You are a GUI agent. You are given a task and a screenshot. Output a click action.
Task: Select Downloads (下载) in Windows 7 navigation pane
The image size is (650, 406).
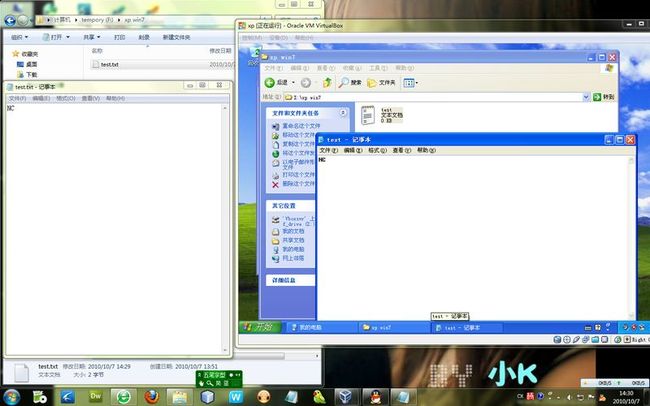27,75
